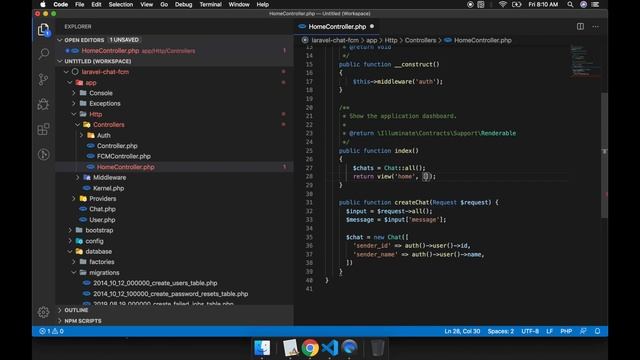This screenshot has width=640, height=360.
Task: Open Controller.php in explorer
Action: (117, 146)
